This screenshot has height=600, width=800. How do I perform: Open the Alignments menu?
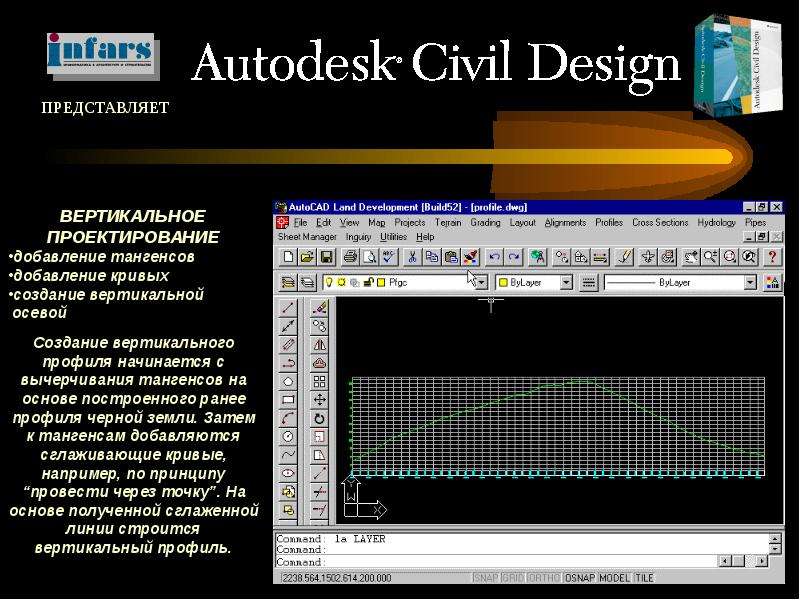pyautogui.click(x=565, y=222)
